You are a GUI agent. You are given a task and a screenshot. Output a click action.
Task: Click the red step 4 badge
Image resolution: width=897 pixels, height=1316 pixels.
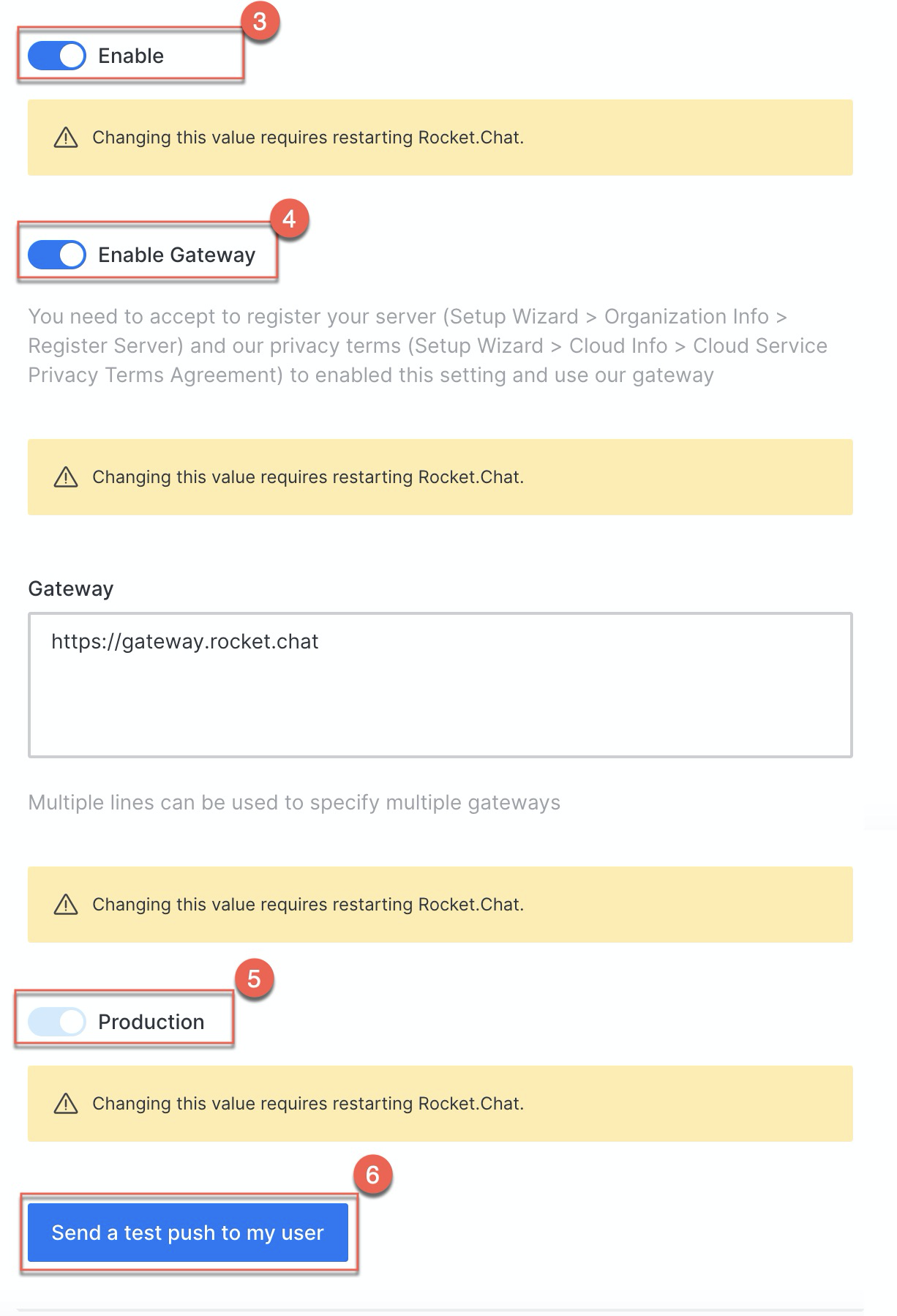pos(289,218)
